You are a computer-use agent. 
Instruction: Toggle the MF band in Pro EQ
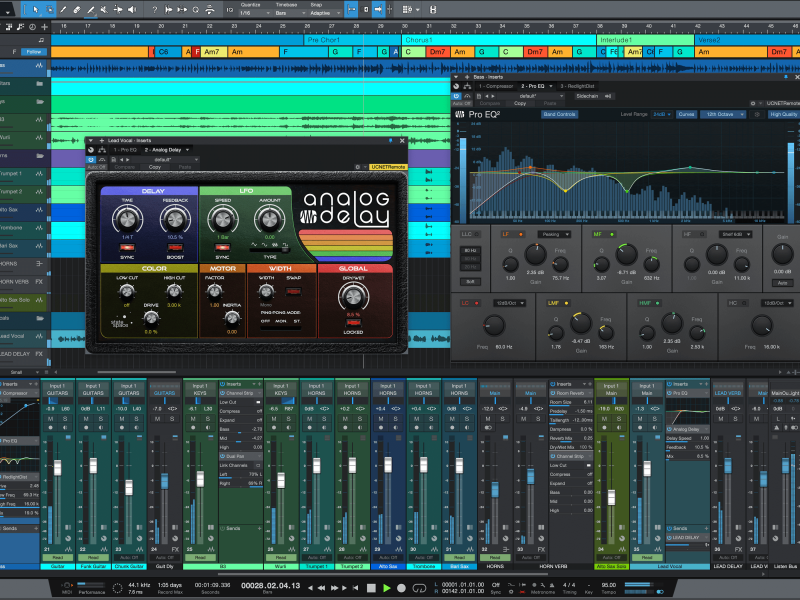612,234
